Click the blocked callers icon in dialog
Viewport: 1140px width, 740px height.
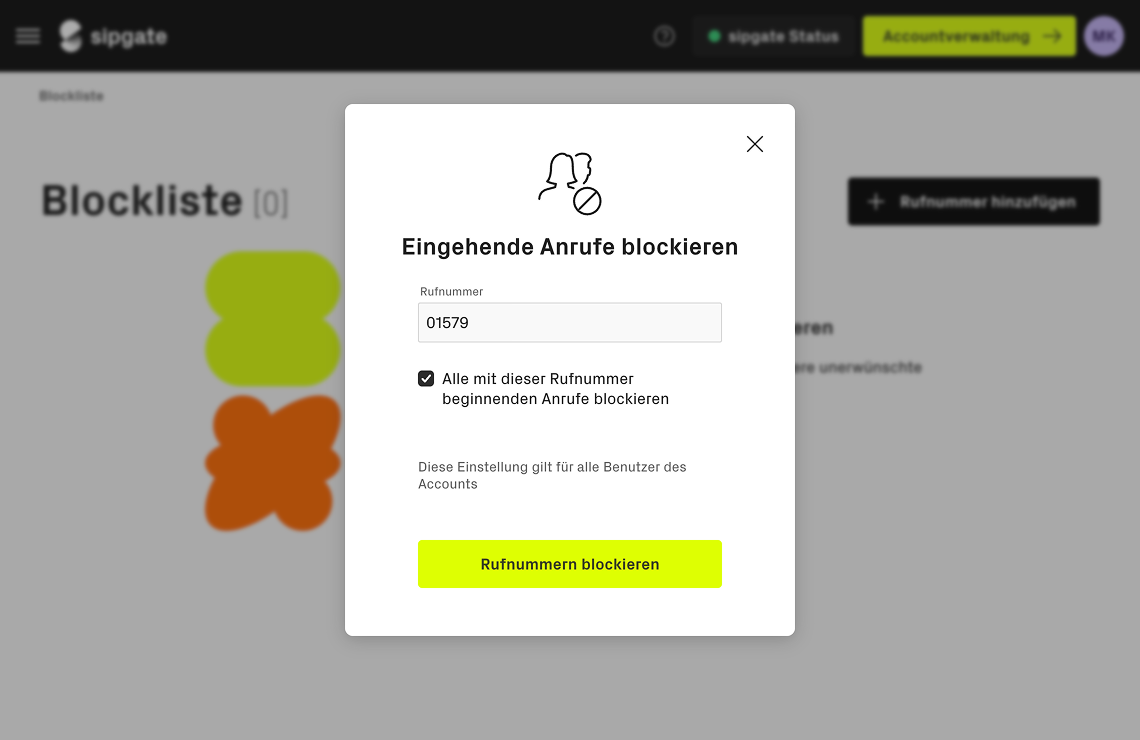point(569,183)
